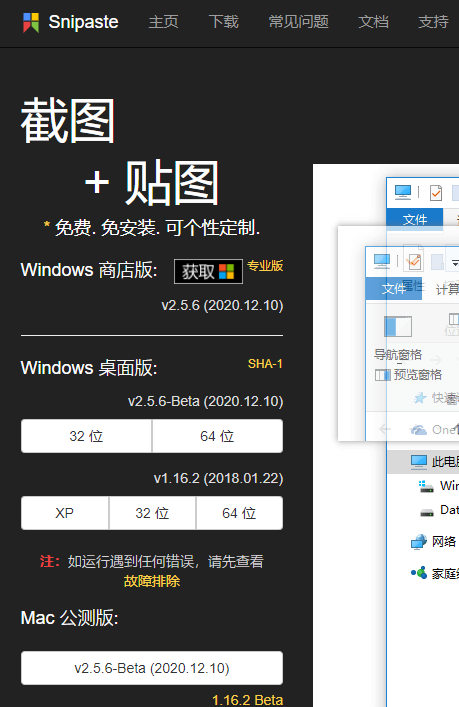Click checkmark properties icon in back Explorer title bar
459x707 pixels.
[x=436, y=193]
